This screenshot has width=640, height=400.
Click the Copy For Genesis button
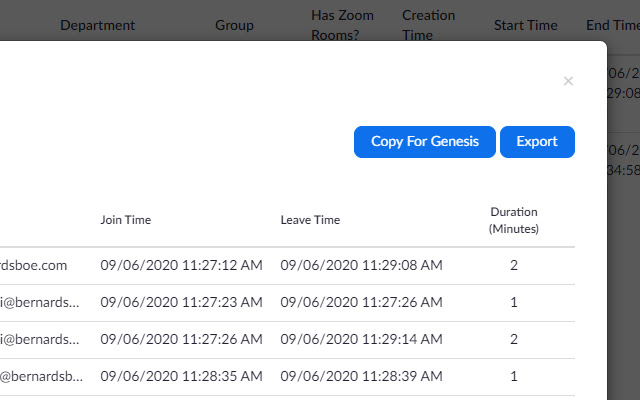point(424,142)
